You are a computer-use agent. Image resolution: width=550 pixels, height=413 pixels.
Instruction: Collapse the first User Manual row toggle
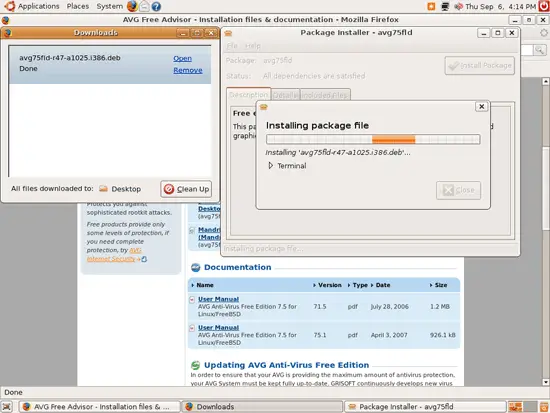(x=192, y=299)
